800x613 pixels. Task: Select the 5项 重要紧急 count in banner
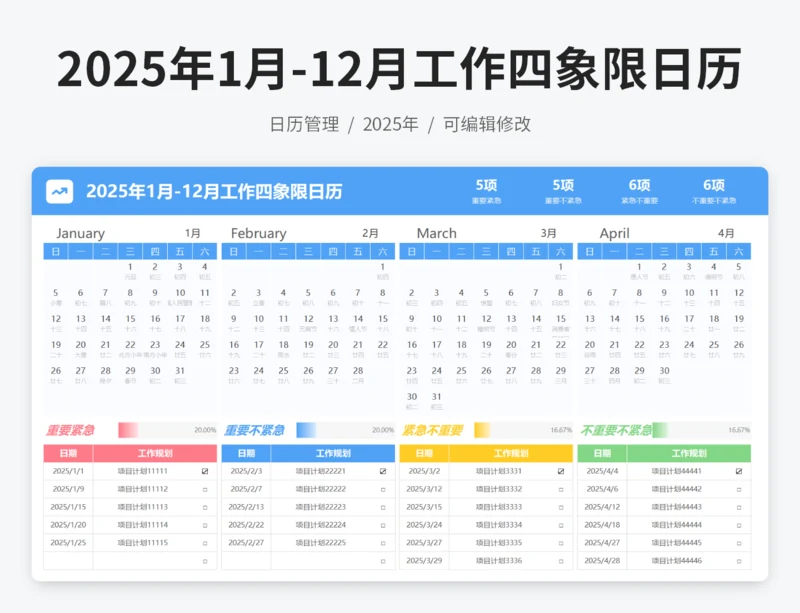[x=486, y=191]
